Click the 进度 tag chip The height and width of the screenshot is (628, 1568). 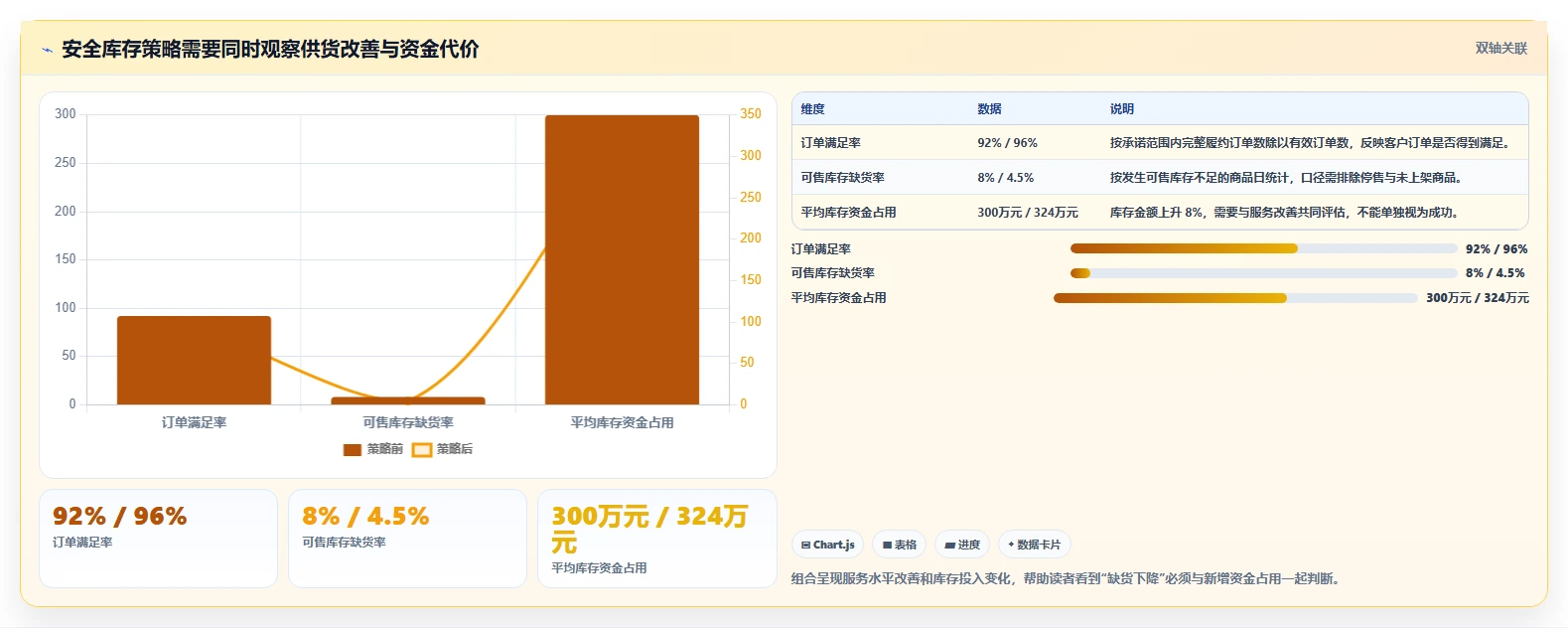[x=962, y=545]
